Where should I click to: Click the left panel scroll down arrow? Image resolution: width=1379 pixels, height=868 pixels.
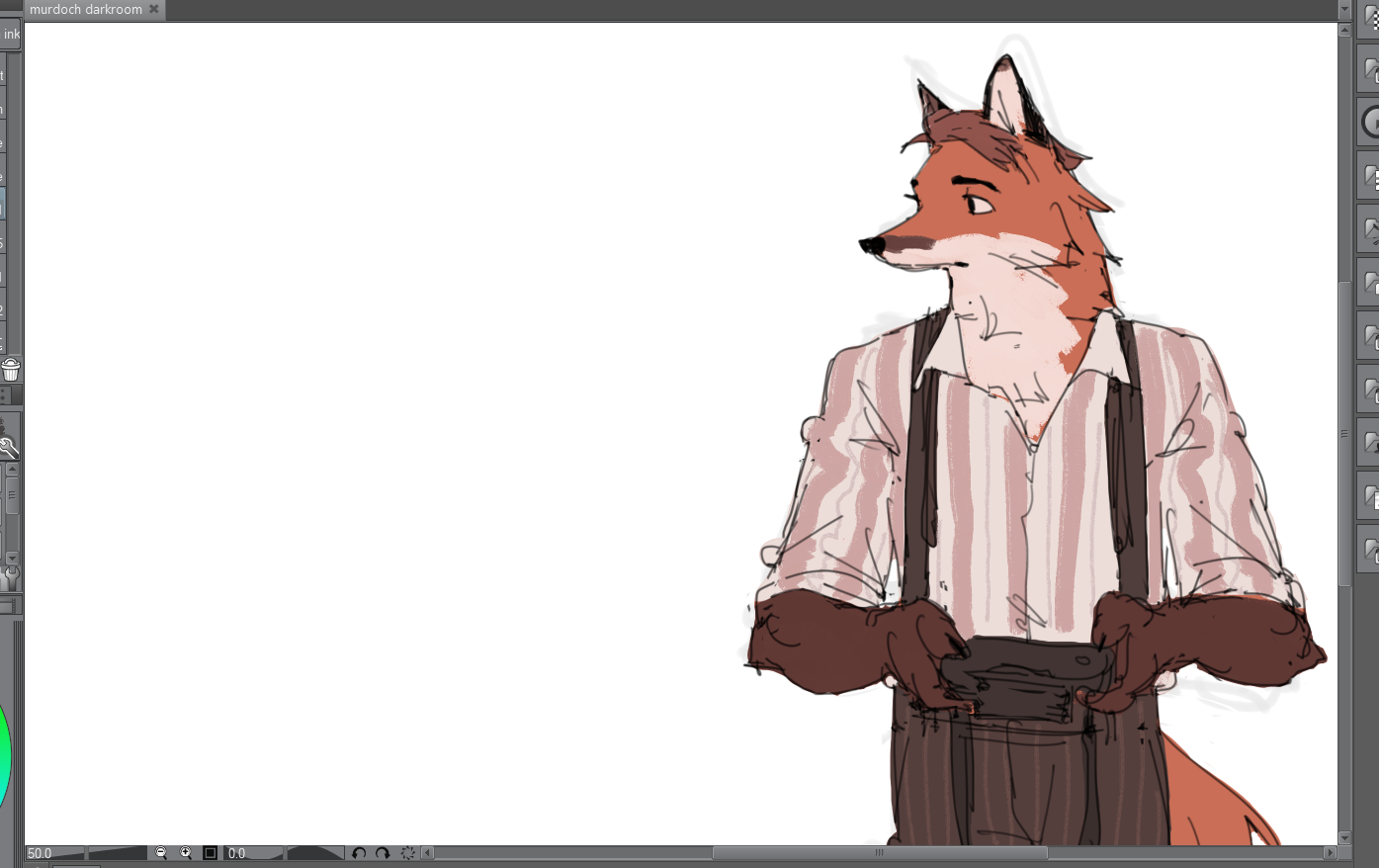click(12, 559)
